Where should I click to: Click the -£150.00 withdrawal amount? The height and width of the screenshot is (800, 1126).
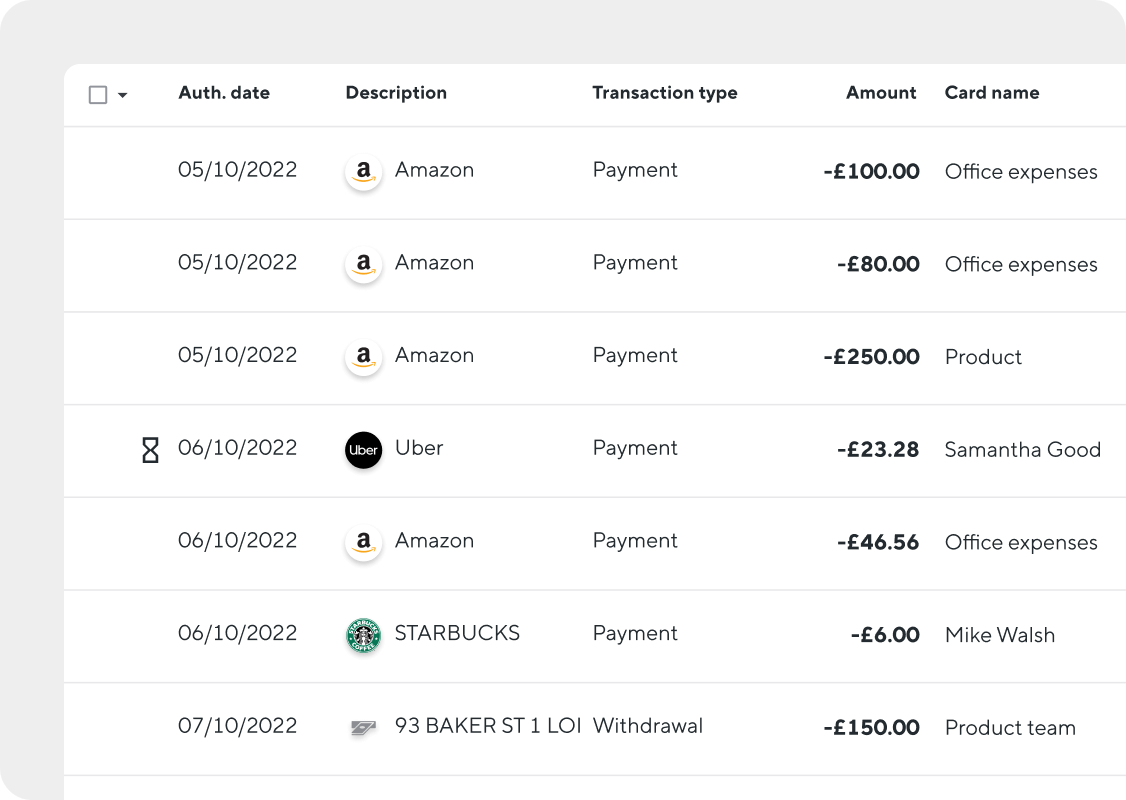click(x=871, y=728)
